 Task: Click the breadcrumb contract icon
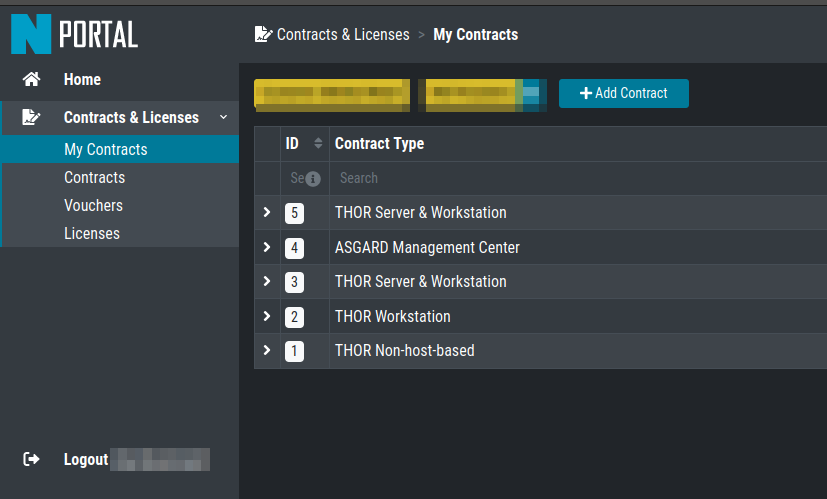click(x=263, y=34)
